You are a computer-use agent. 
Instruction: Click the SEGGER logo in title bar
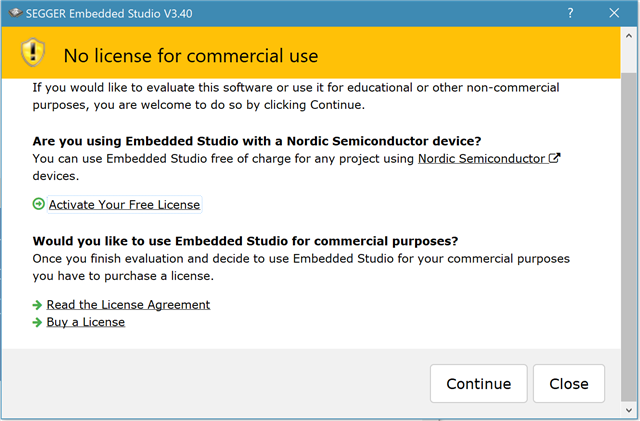[15, 13]
